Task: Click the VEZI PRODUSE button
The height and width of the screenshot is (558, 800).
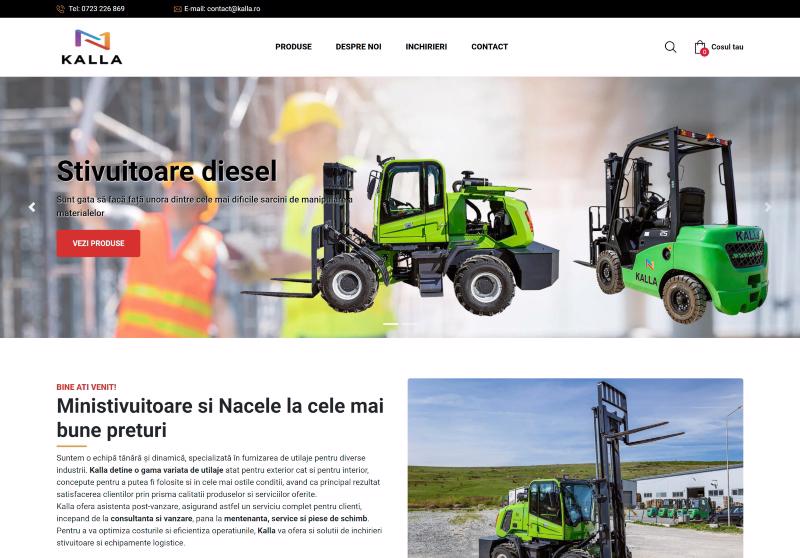Action: pos(98,243)
